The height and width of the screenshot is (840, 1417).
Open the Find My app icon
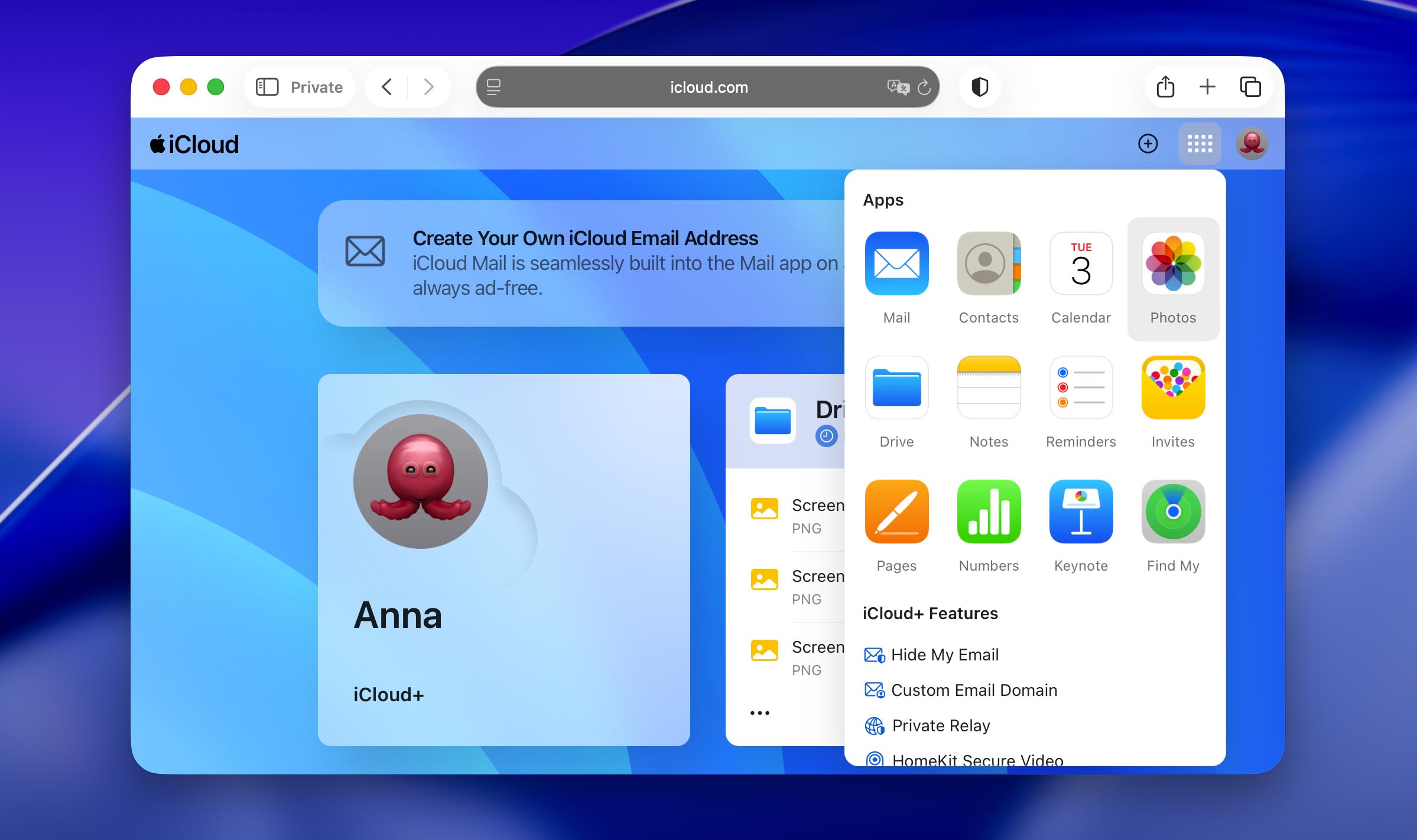click(1173, 512)
